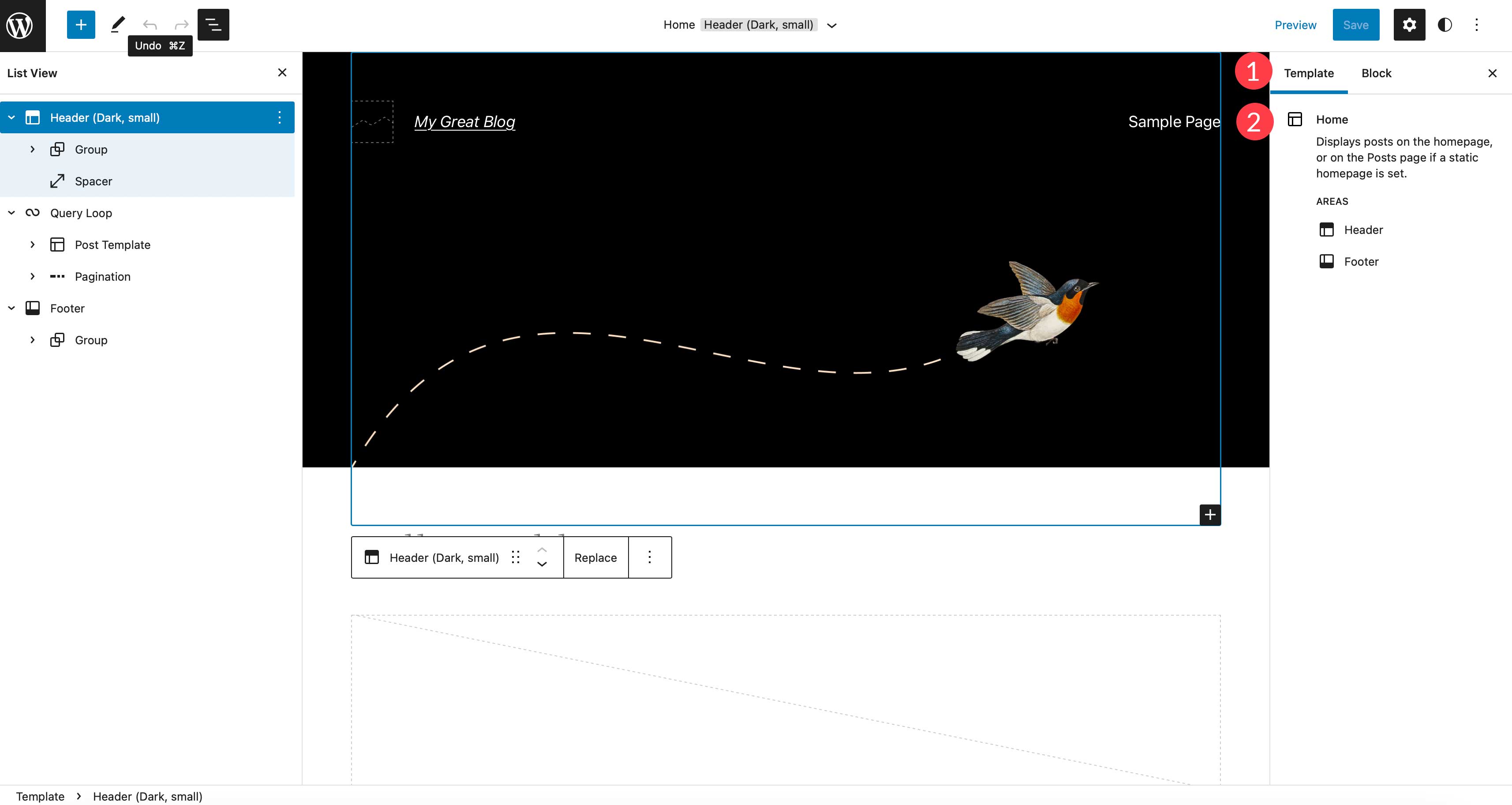Click the Header area link

(x=1363, y=230)
